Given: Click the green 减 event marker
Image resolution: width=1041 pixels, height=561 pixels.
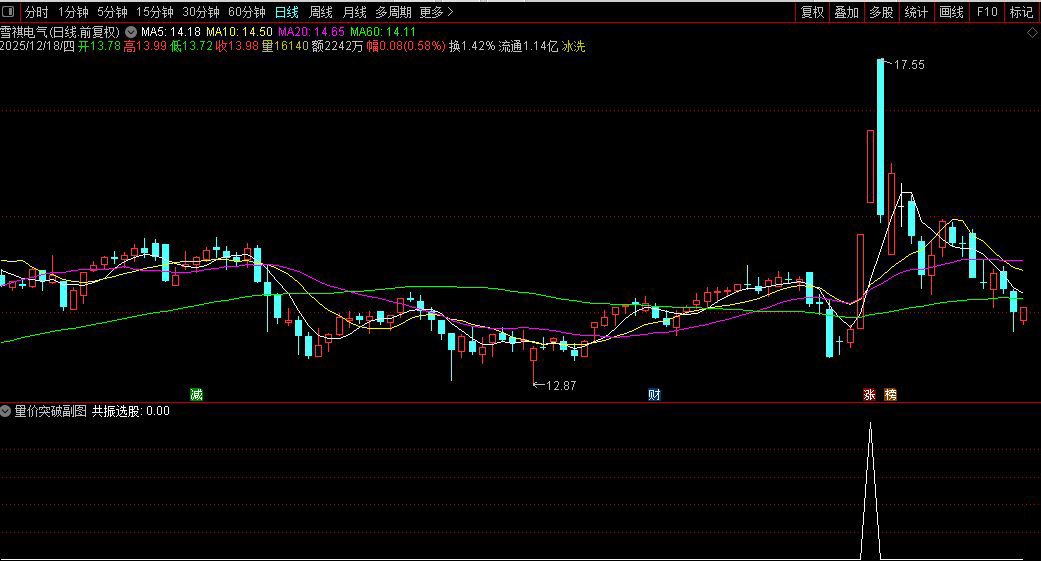Looking at the screenshot, I should [x=197, y=394].
